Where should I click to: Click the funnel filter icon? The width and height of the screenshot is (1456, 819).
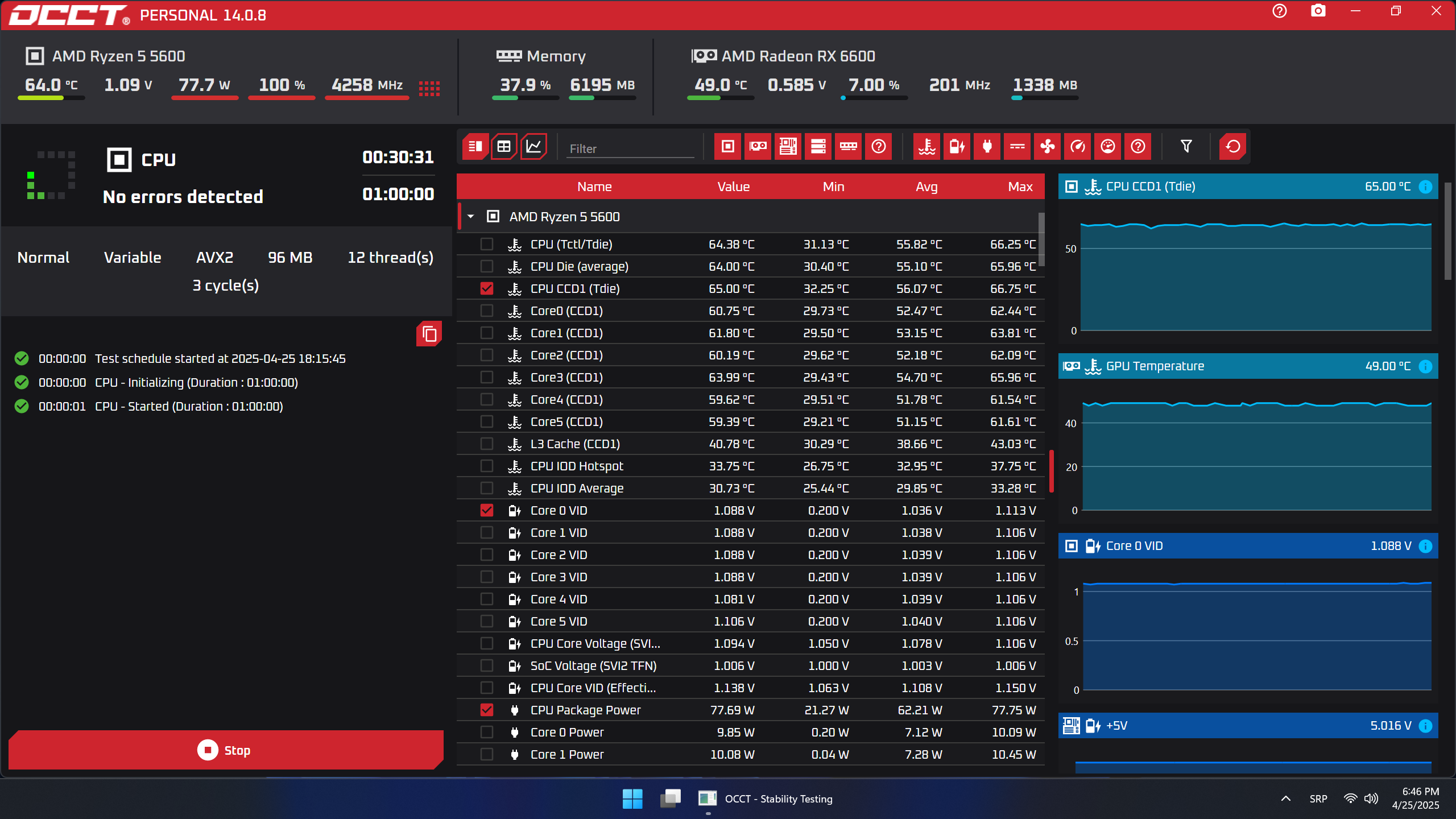click(1186, 147)
